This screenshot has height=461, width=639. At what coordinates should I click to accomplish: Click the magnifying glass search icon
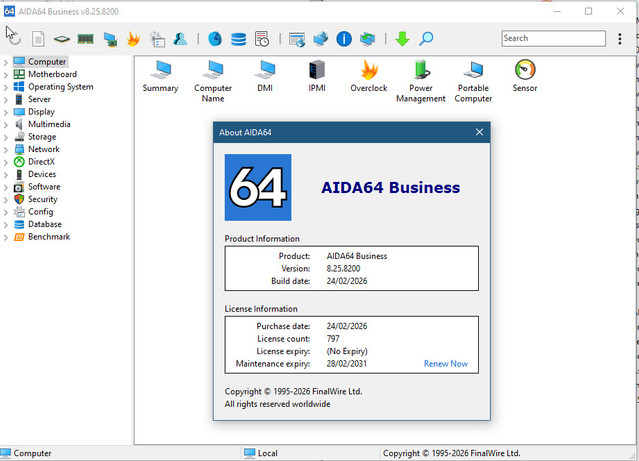426,39
